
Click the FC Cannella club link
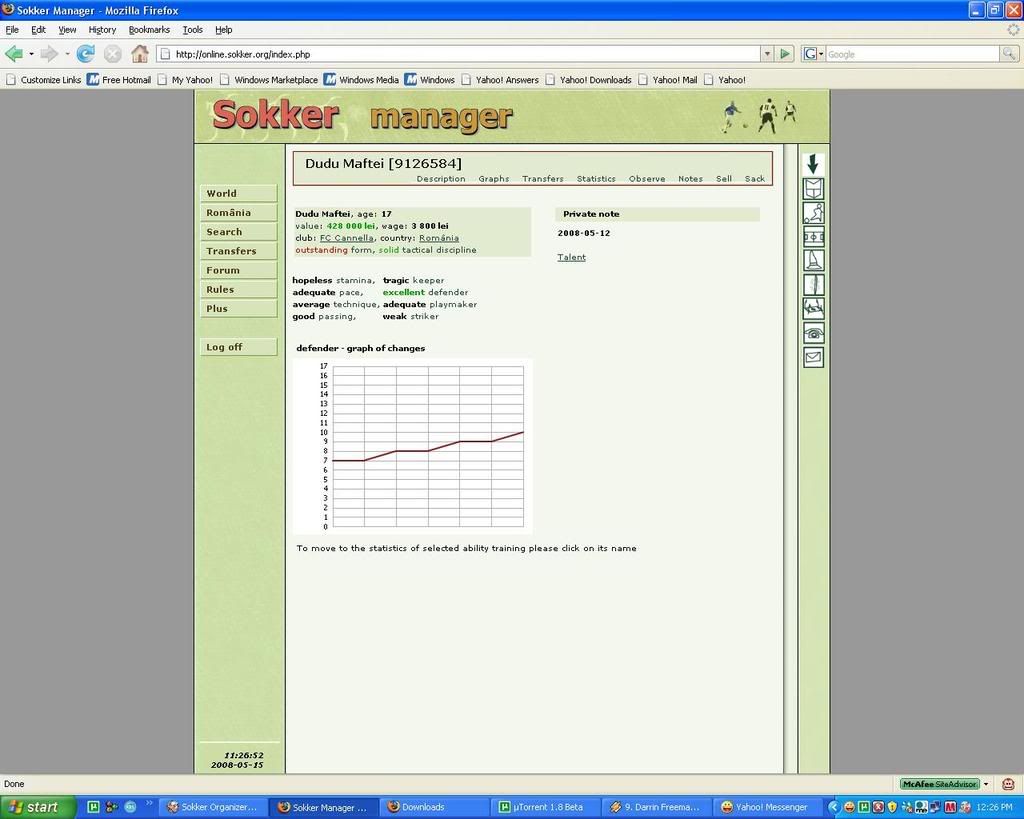(x=347, y=238)
